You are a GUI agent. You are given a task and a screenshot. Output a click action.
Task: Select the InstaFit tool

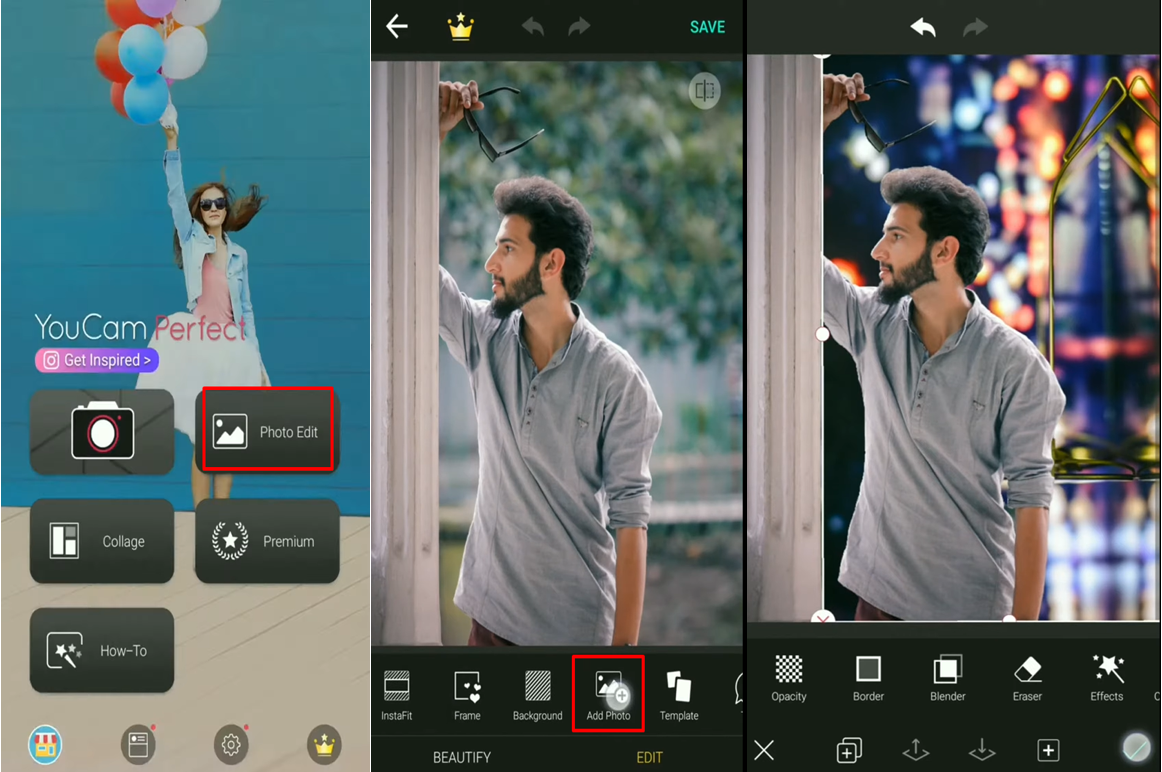(397, 694)
